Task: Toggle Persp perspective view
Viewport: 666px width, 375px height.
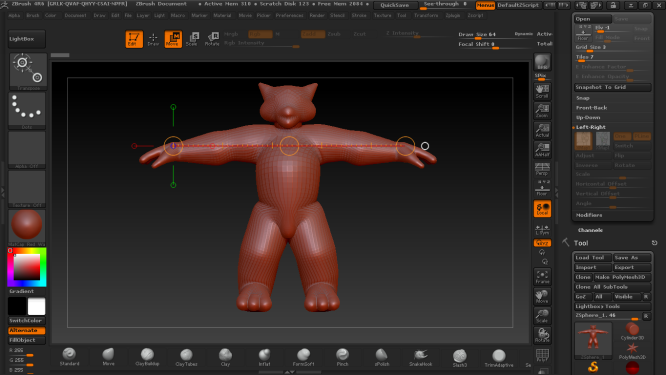Action: click(x=542, y=169)
